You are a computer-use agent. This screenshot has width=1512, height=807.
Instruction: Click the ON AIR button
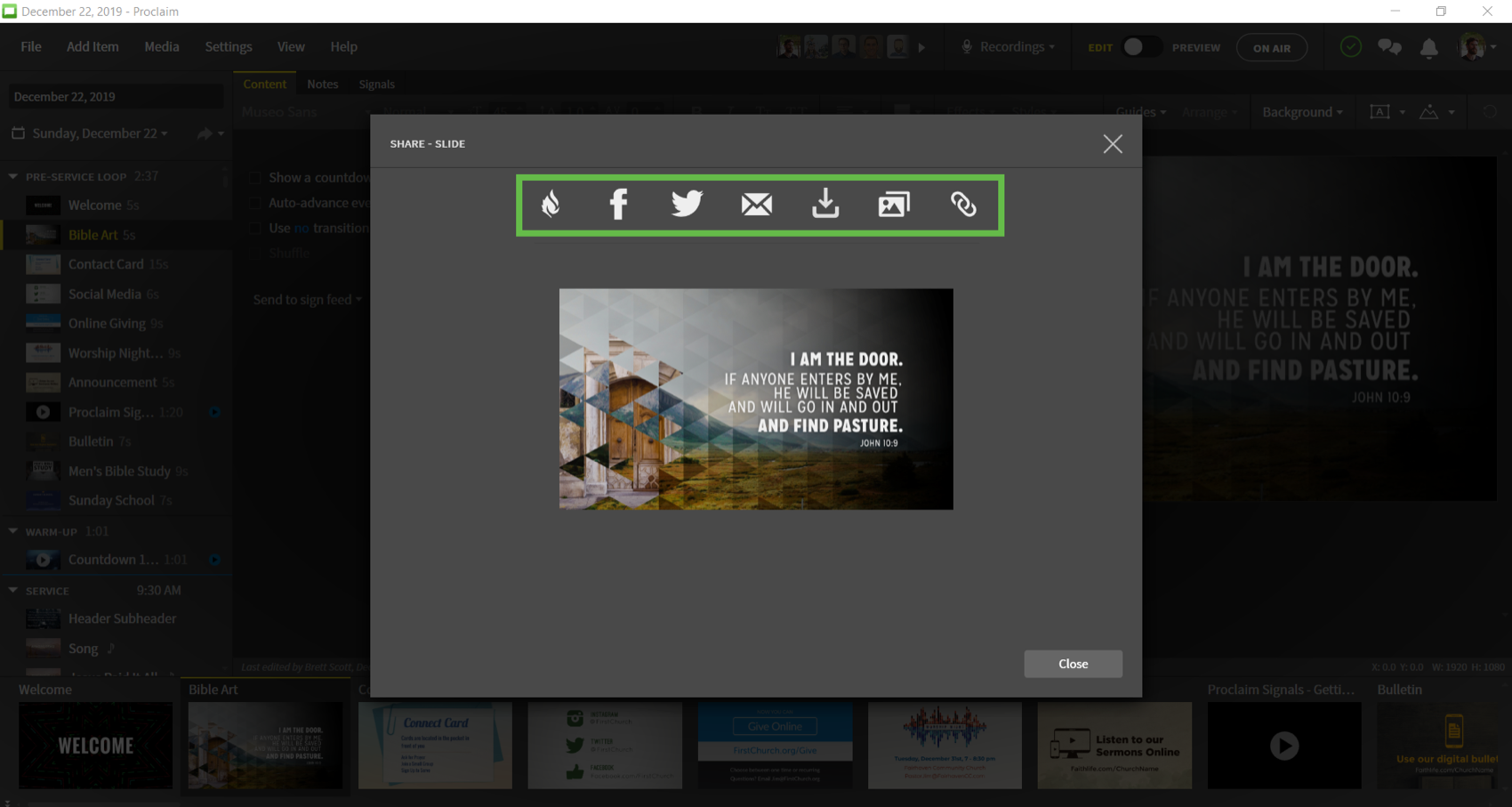point(1272,48)
